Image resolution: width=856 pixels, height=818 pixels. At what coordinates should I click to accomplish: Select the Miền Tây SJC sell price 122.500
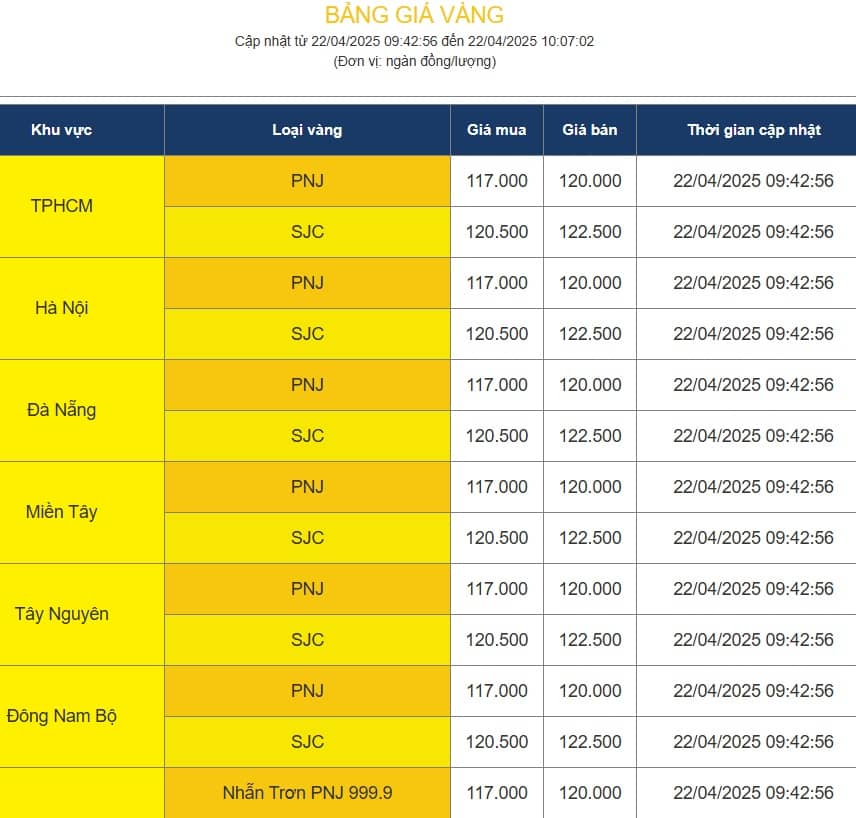click(x=590, y=538)
